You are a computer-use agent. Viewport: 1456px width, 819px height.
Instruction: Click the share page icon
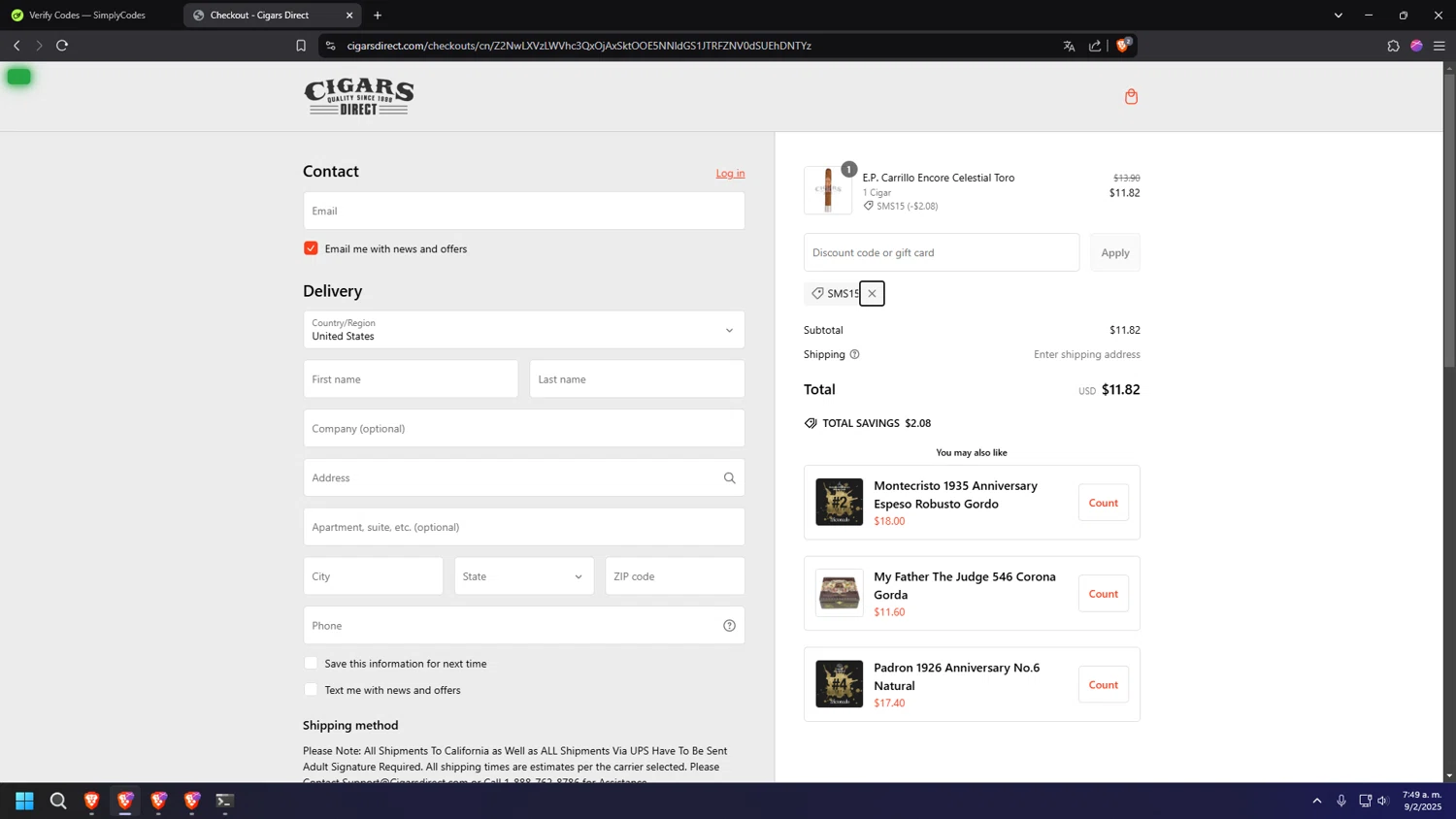[x=1095, y=46]
